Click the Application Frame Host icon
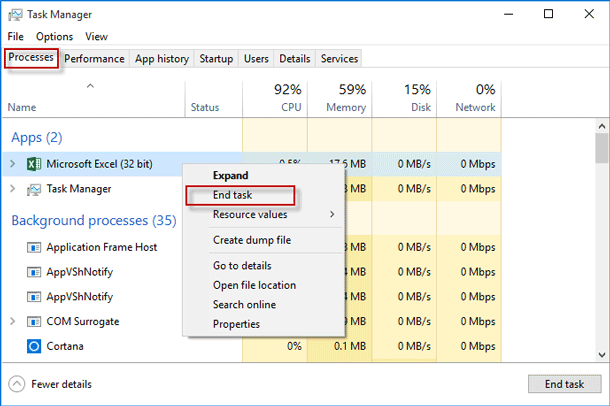 point(32,247)
